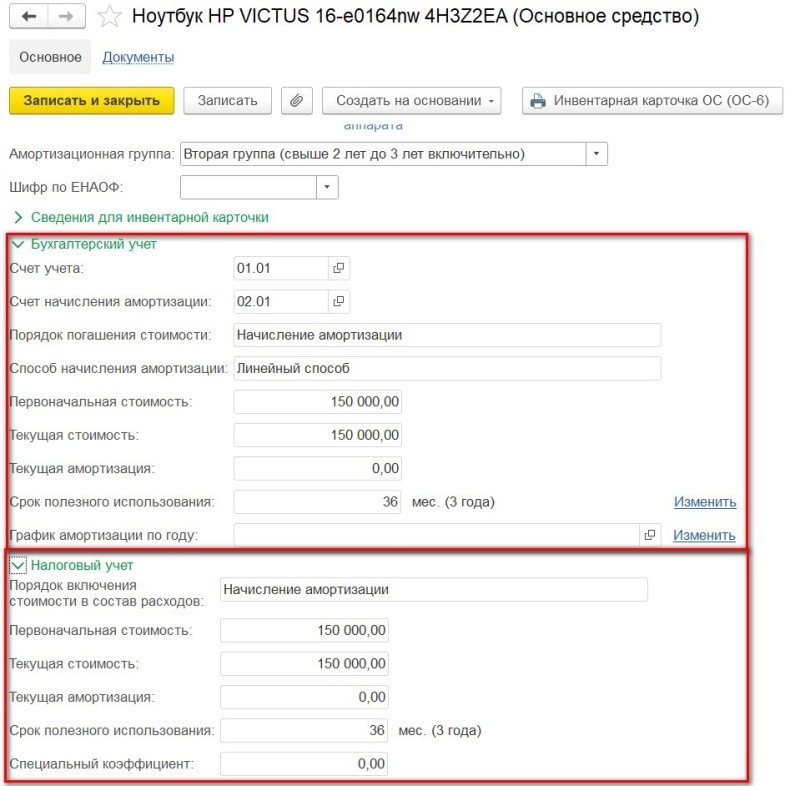The height and width of the screenshot is (786, 800).
Task: Open Амортизационная группа dropdown arrow
Action: 596,154
